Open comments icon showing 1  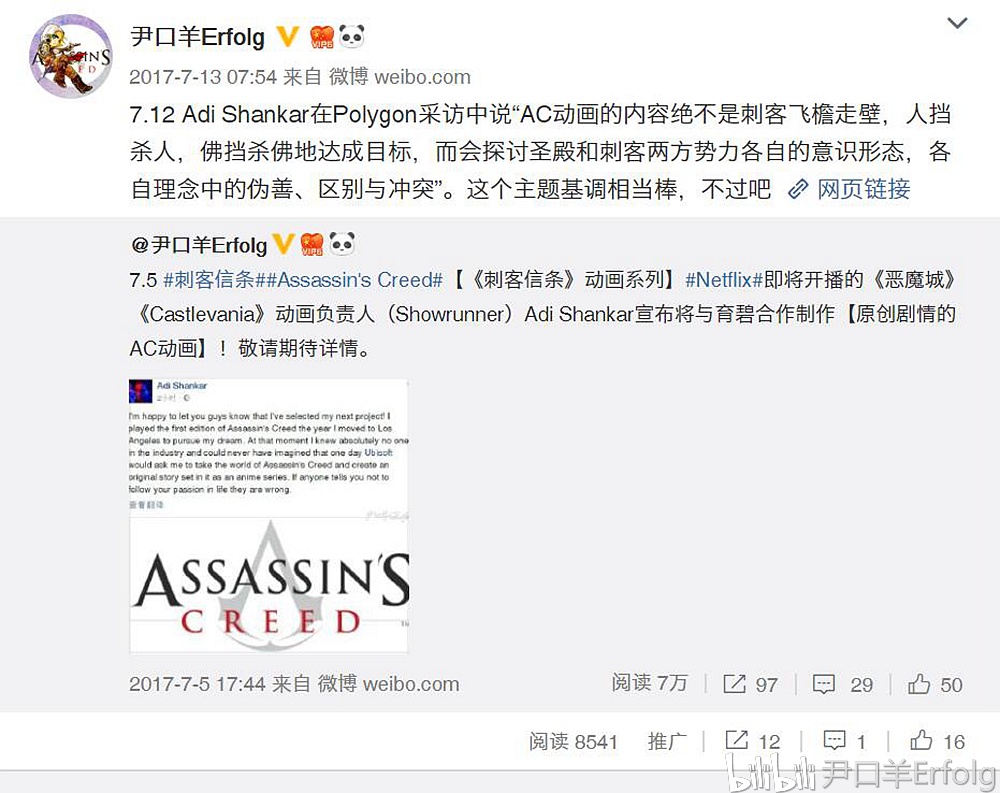tap(834, 740)
